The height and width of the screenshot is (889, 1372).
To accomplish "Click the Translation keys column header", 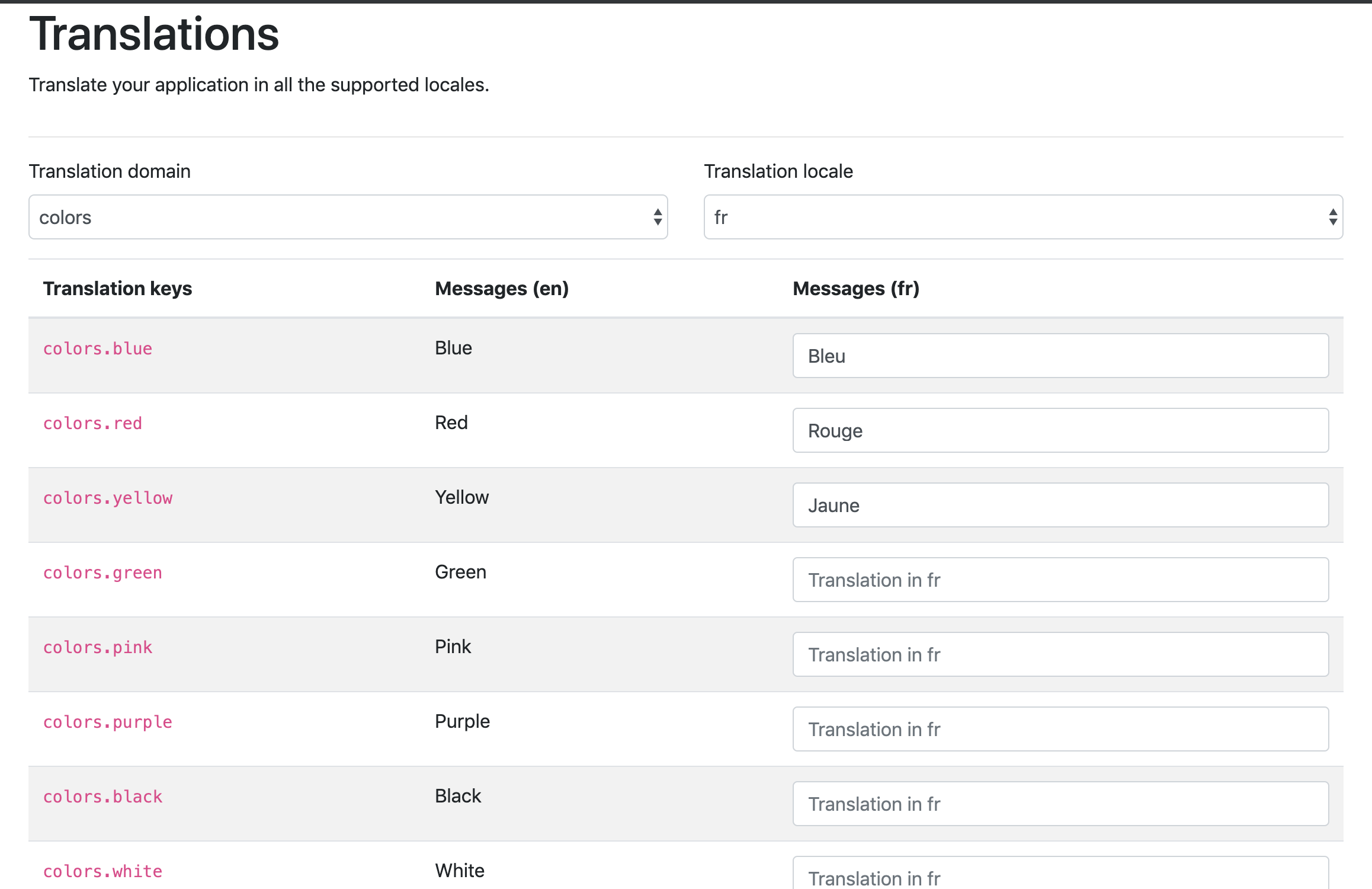I will [x=117, y=289].
